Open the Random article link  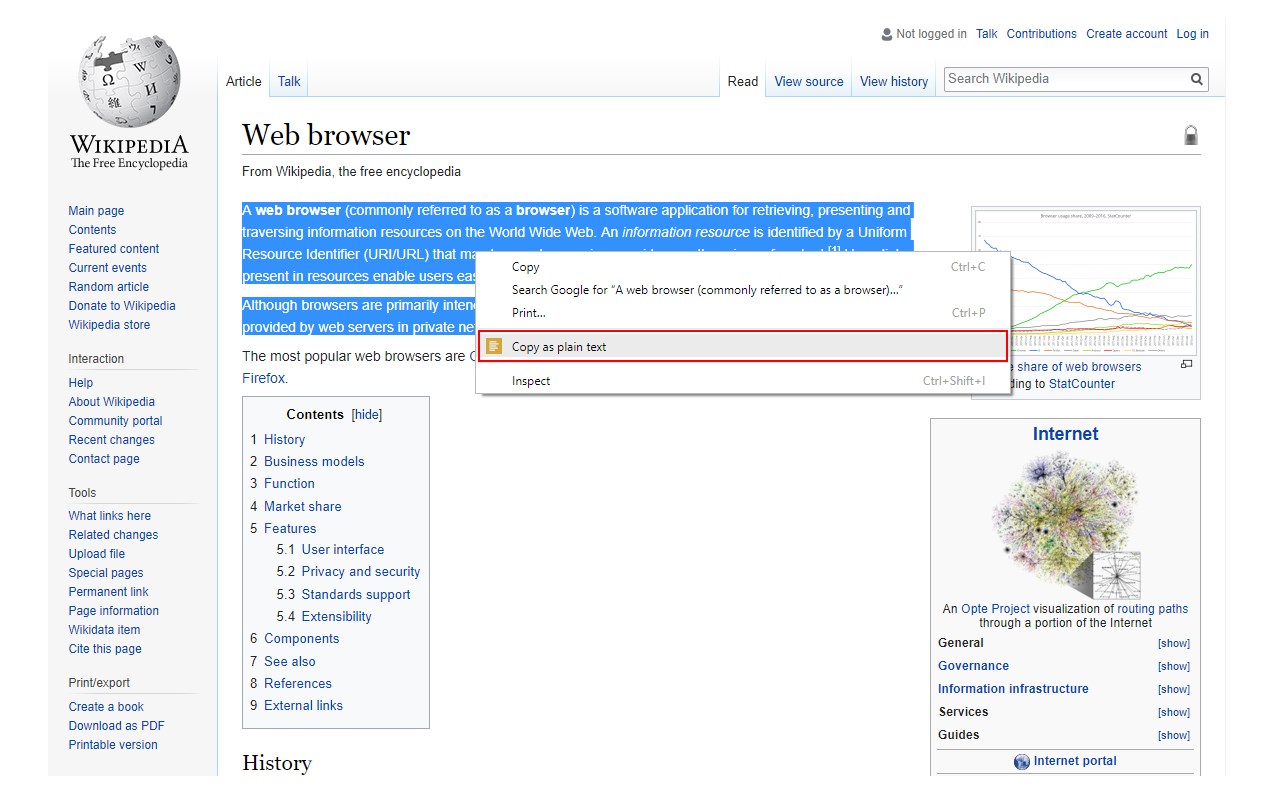(x=109, y=287)
